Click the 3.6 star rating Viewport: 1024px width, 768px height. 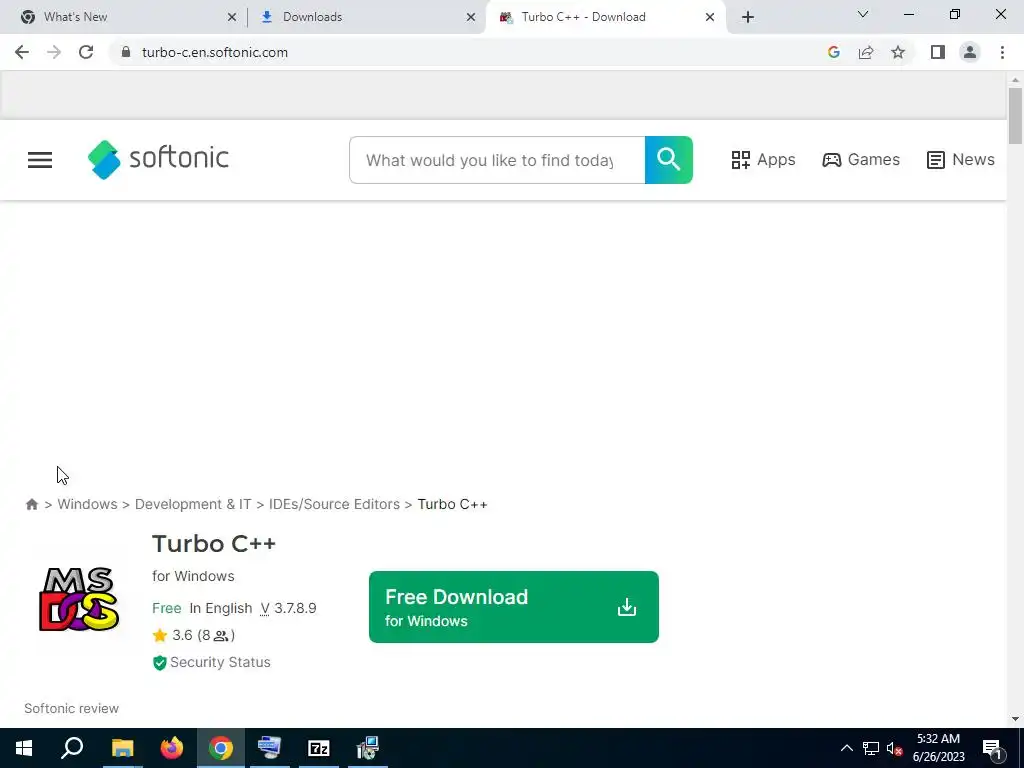(193, 635)
